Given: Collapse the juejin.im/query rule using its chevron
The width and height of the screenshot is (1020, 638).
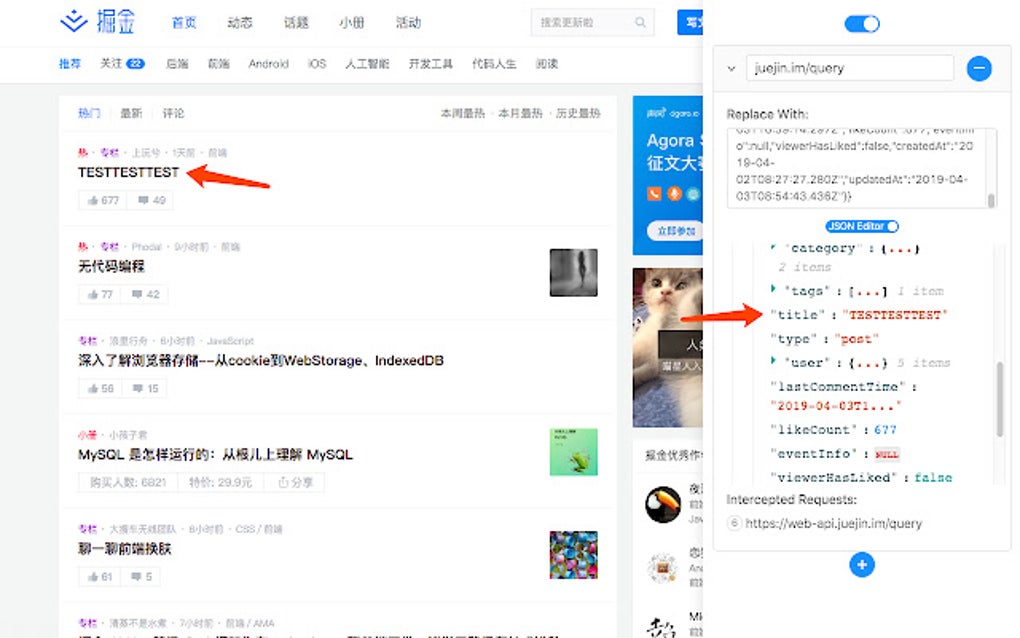Looking at the screenshot, I should [x=730, y=68].
